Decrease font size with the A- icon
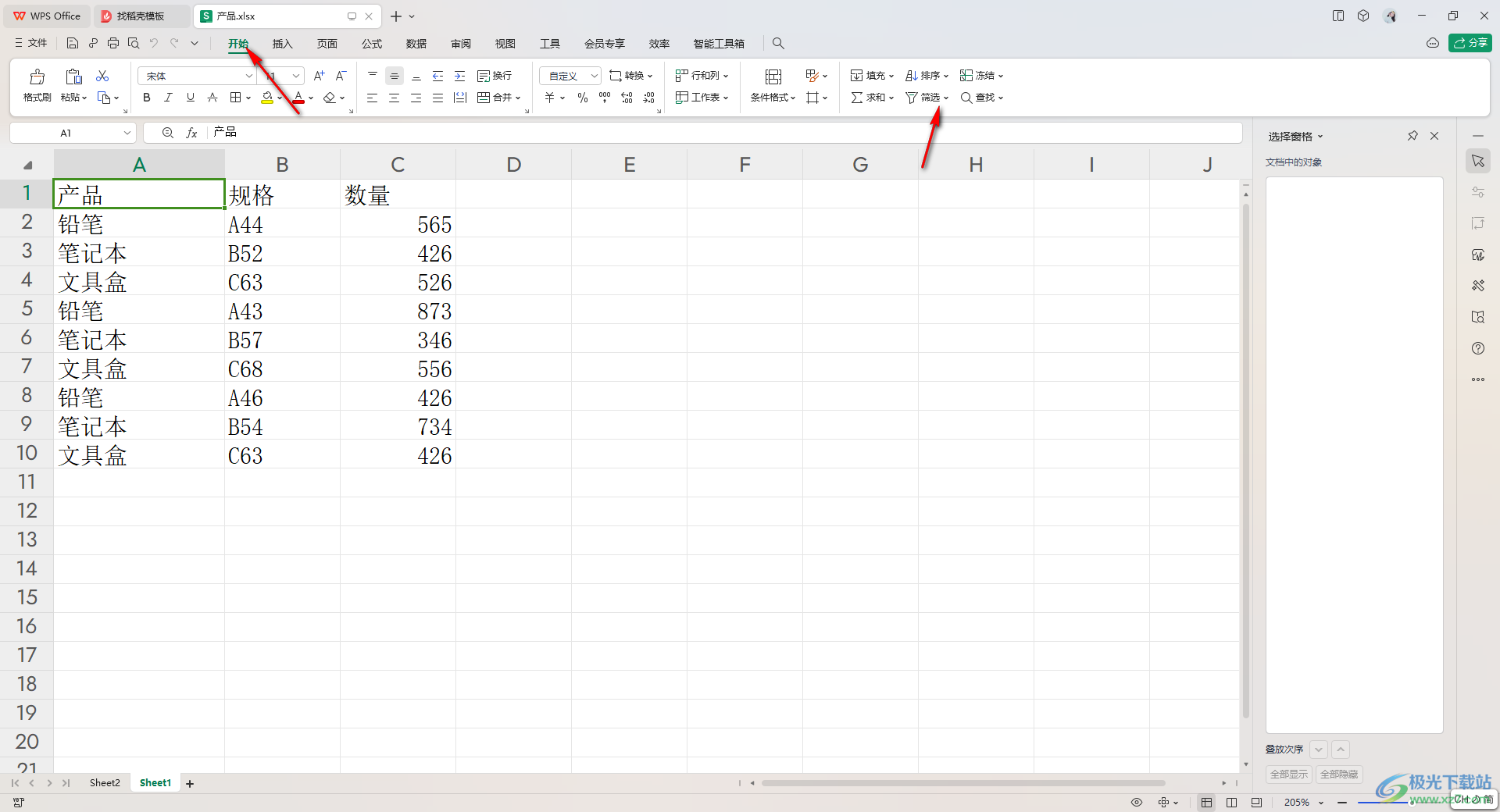1500x812 pixels. [341, 76]
